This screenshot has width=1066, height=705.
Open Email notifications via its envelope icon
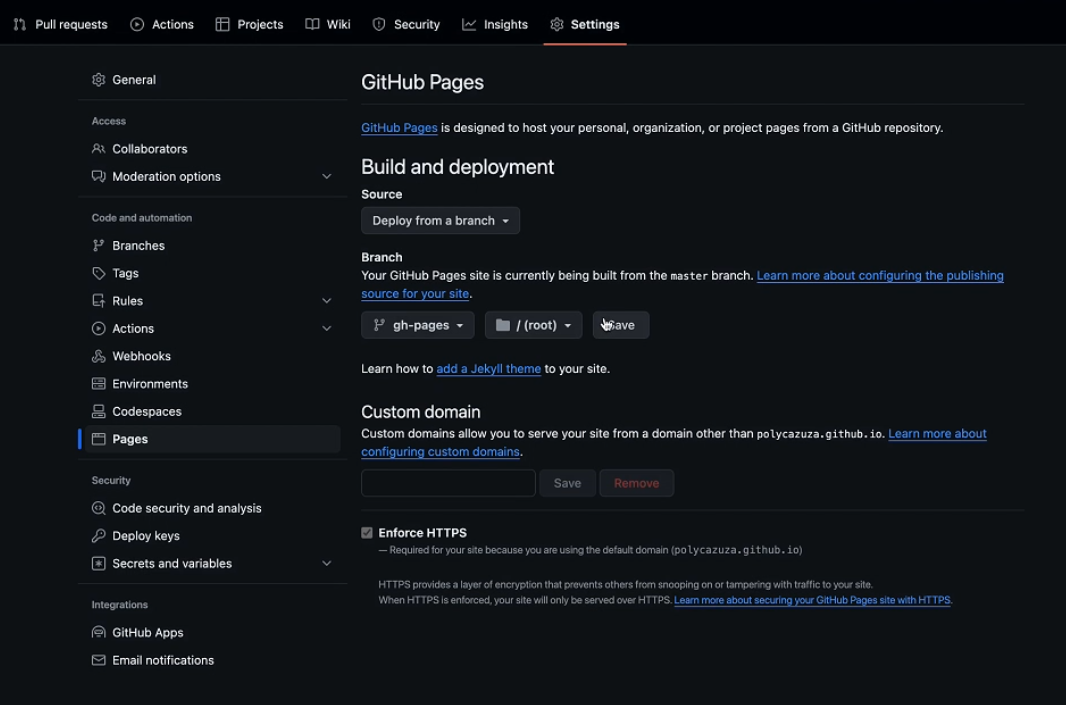coord(101,660)
